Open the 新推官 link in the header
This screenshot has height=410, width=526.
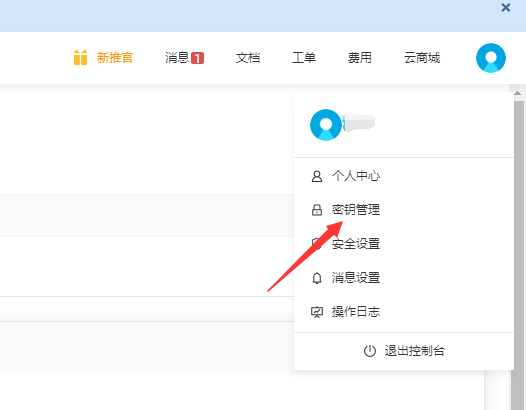pyautogui.click(x=115, y=58)
